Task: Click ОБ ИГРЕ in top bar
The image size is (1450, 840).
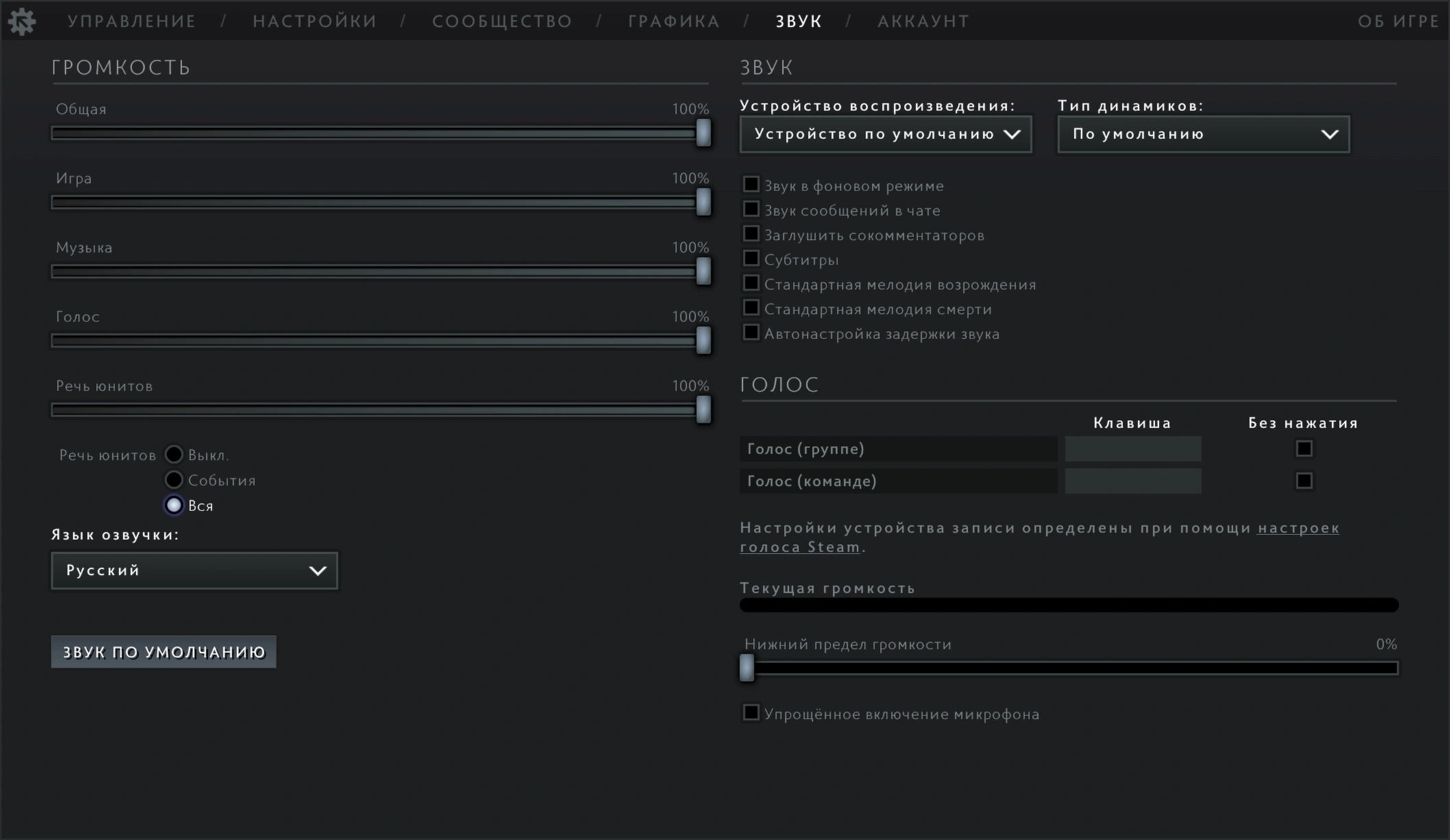Action: 1398,21
